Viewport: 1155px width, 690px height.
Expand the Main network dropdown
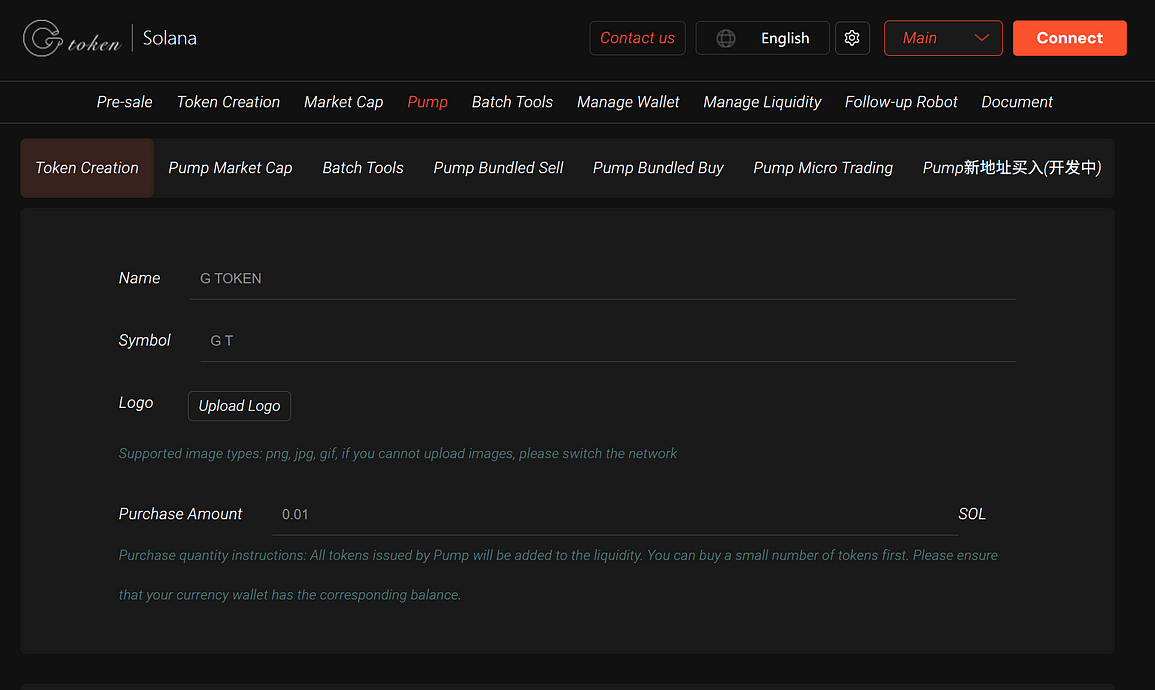click(943, 38)
